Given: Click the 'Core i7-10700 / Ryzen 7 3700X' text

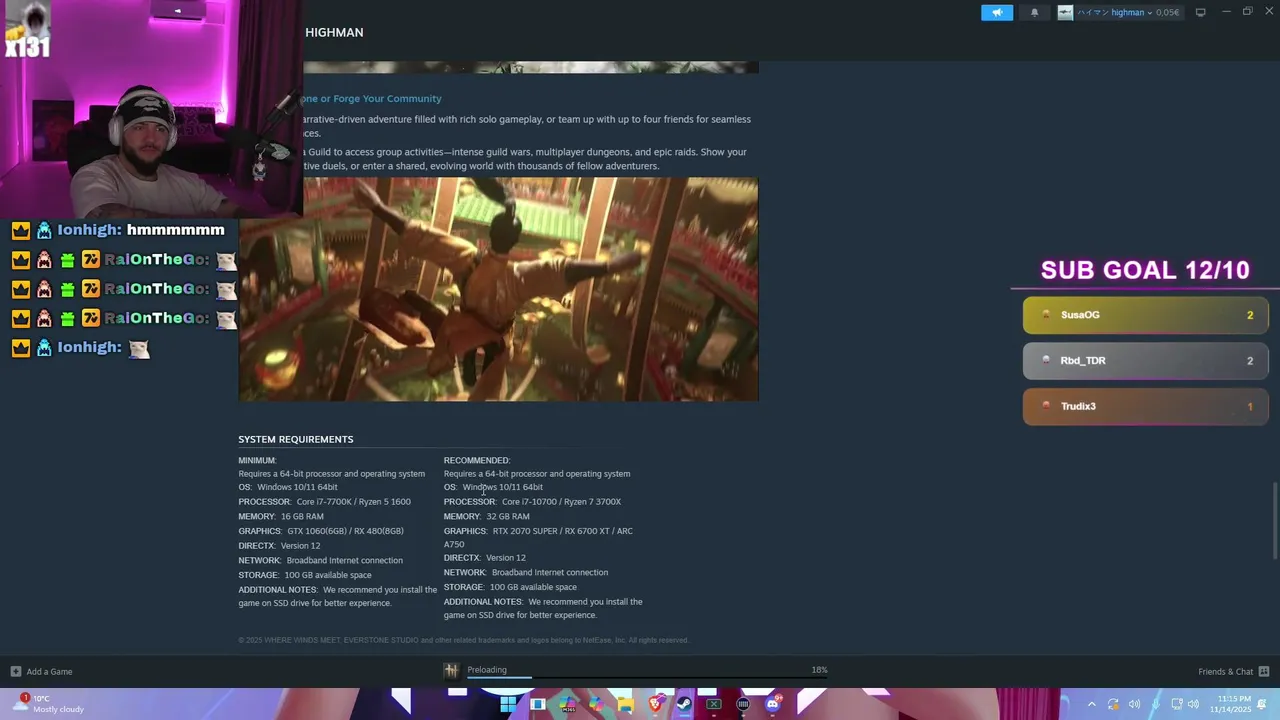Looking at the screenshot, I should point(561,502).
